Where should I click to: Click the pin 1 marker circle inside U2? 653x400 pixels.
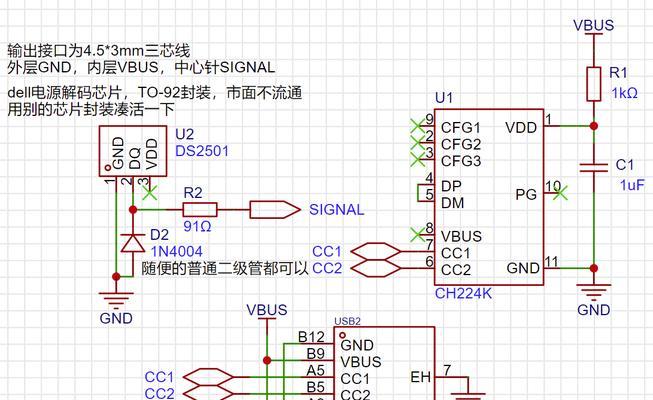click(x=107, y=168)
